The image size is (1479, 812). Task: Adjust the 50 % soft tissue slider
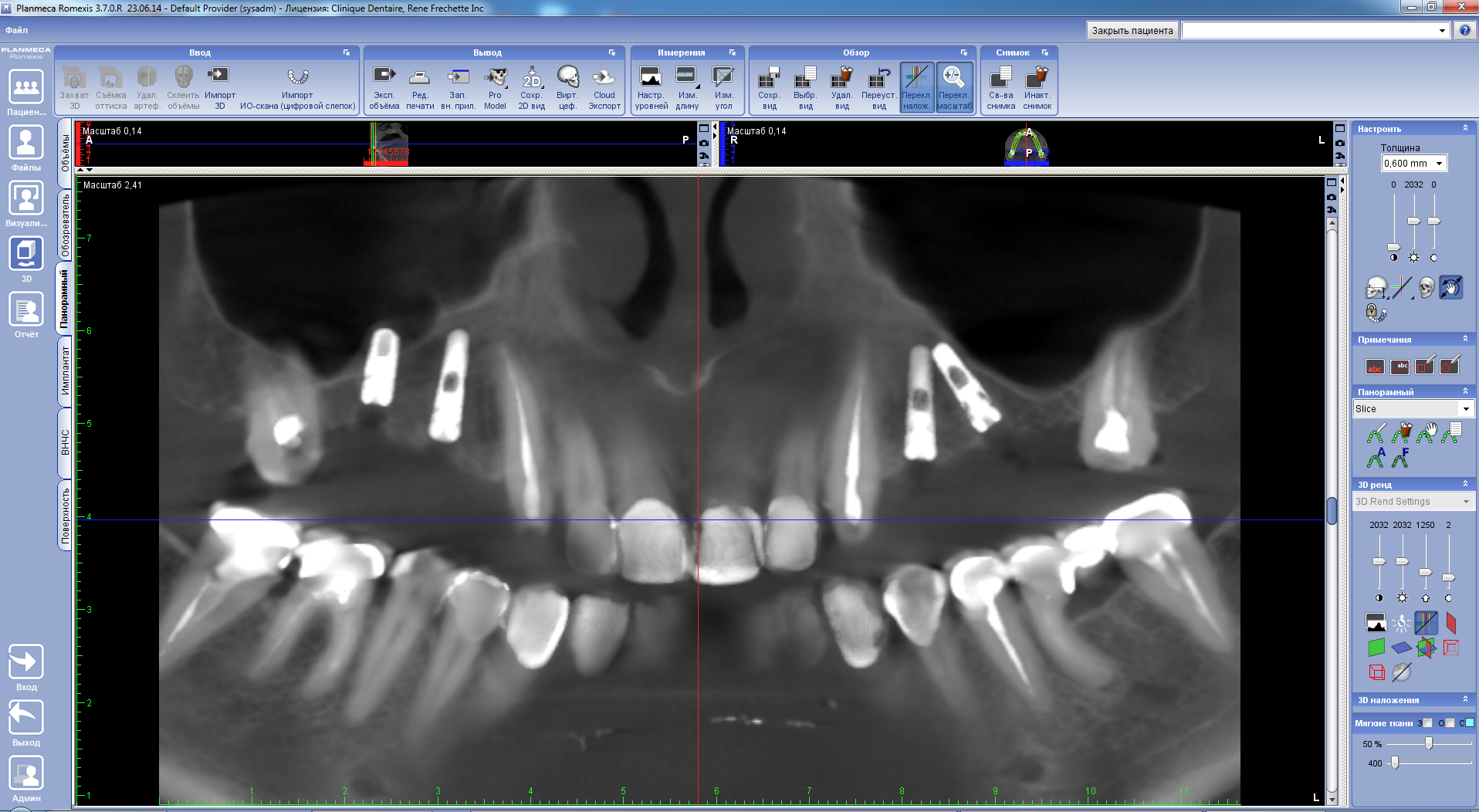1429,743
